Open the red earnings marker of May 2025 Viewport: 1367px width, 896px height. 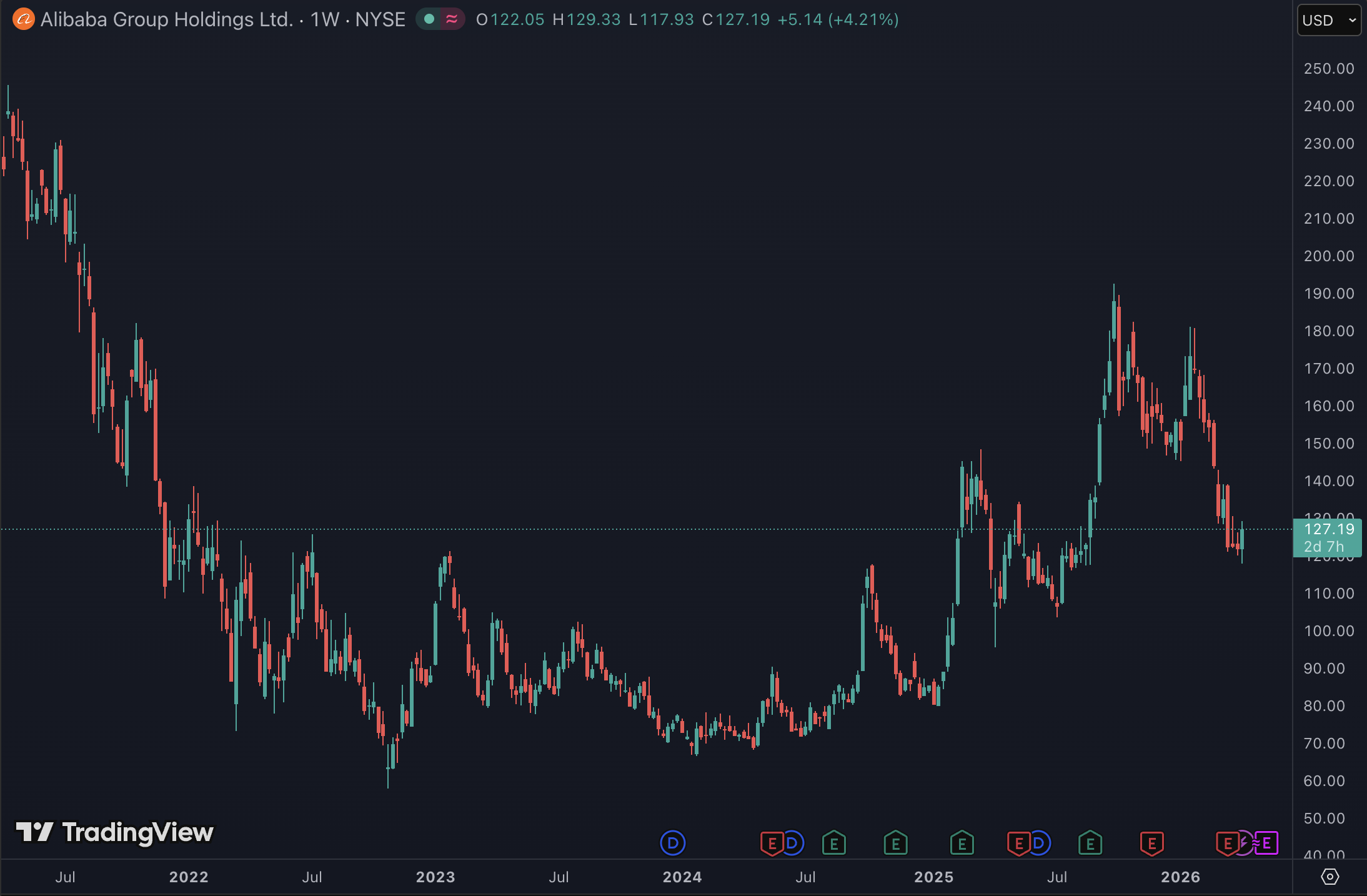(1018, 844)
